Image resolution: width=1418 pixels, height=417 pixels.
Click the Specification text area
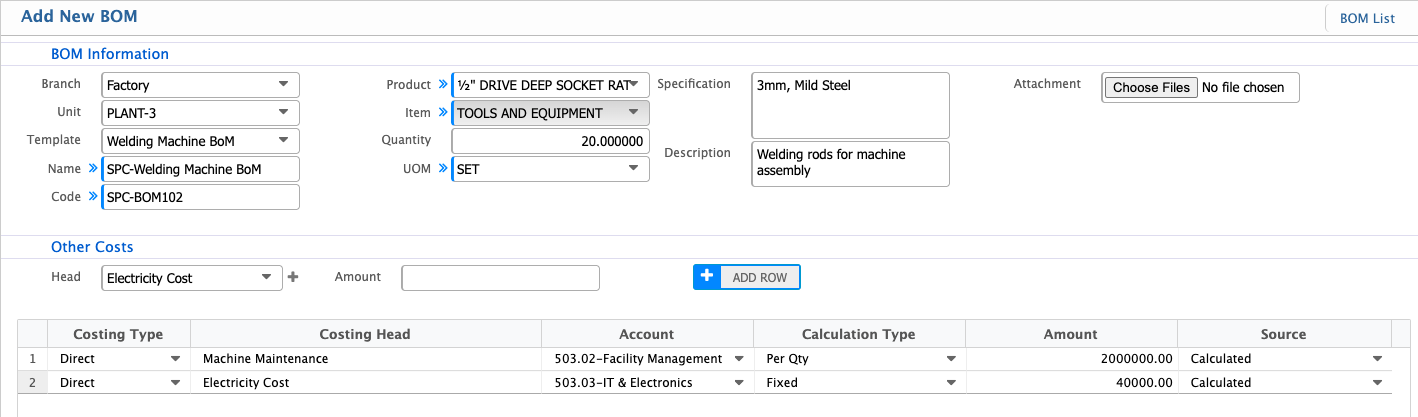(x=849, y=105)
